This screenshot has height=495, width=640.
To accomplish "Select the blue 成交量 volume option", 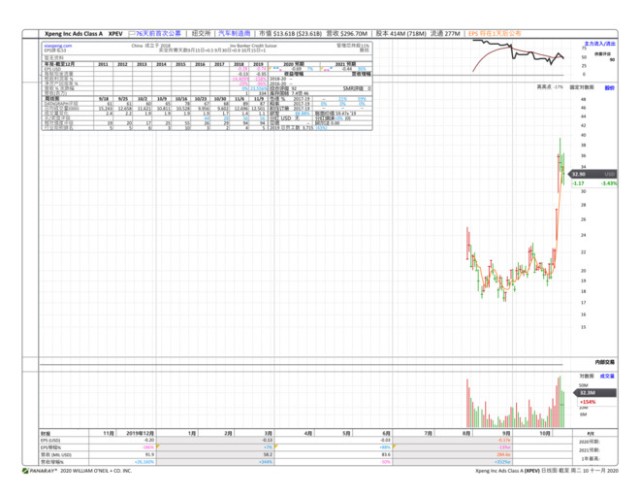I will [x=607, y=376].
